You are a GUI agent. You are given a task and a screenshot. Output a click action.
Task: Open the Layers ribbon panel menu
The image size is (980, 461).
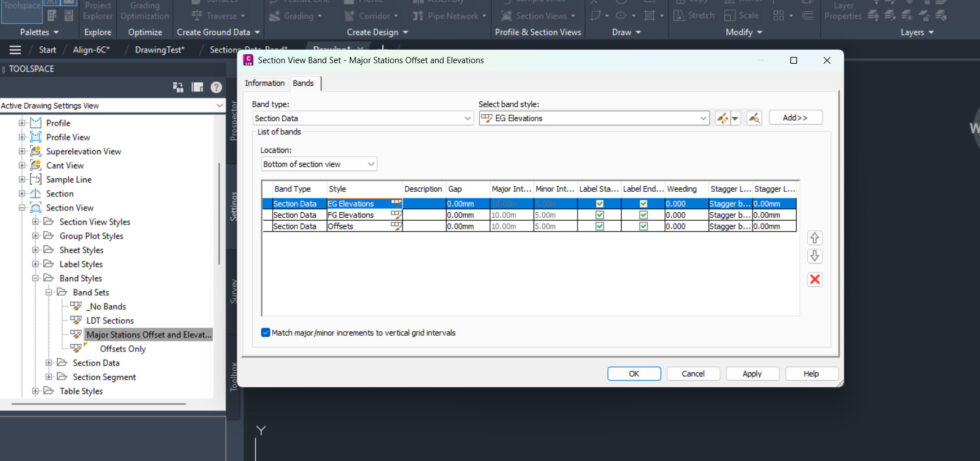(917, 32)
